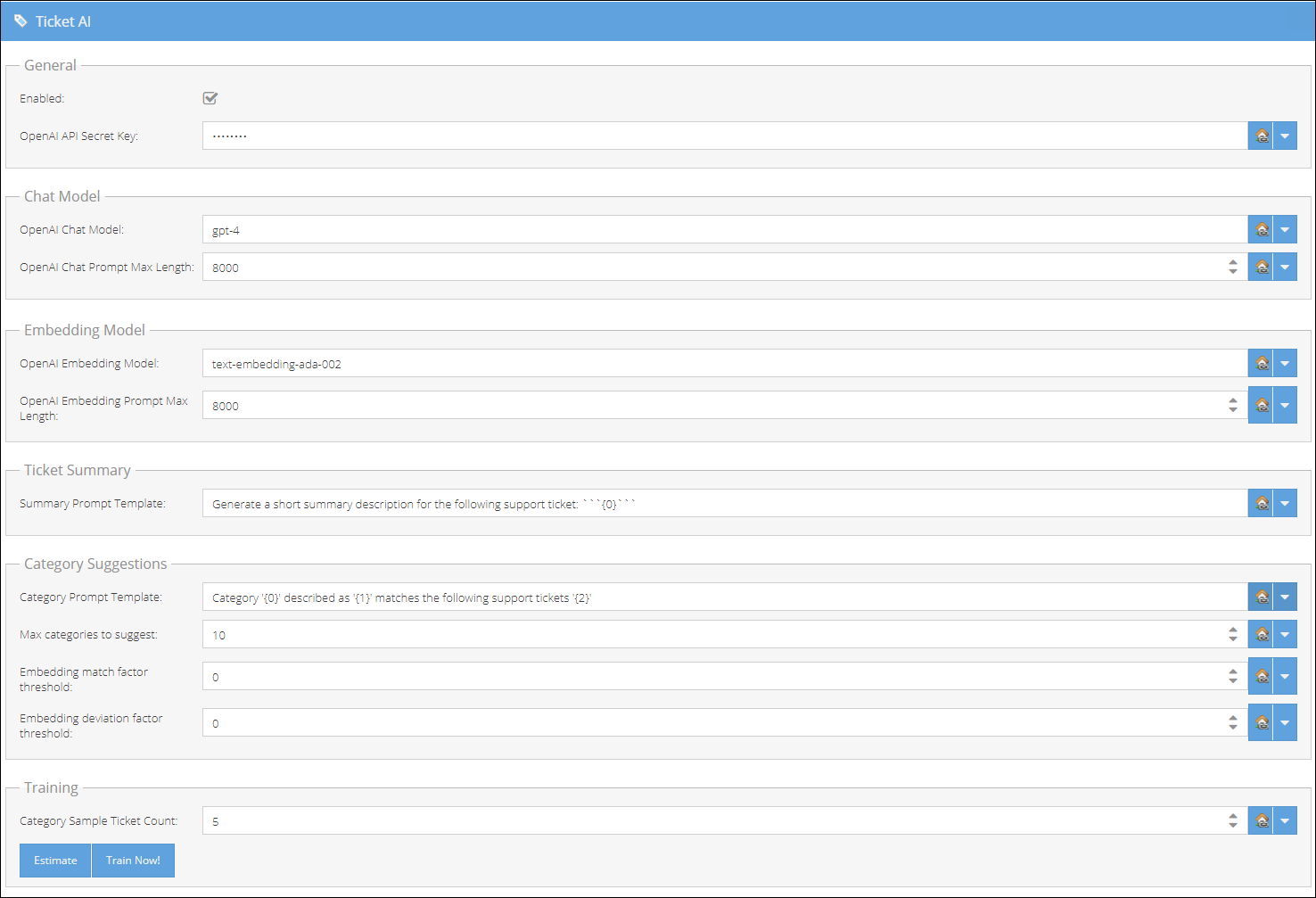Click the stepper for Embedding deviation factor threshold
The width and height of the screenshot is (1316, 898).
[x=1233, y=722]
